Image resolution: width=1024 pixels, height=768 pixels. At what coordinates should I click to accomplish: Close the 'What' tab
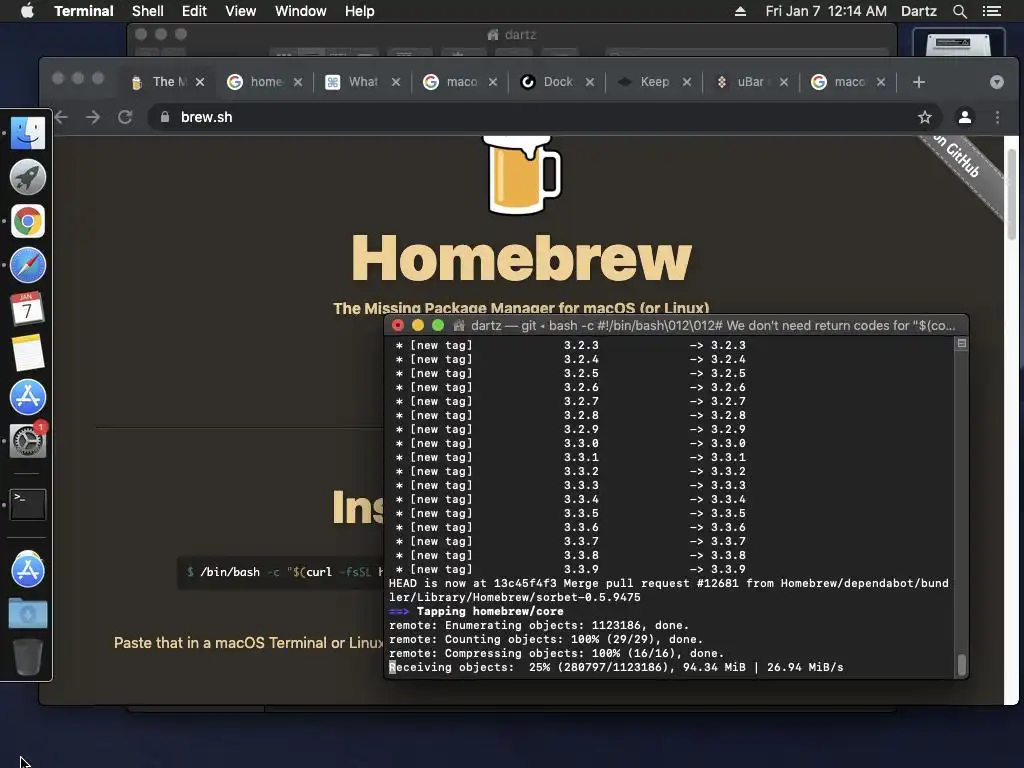point(396,82)
